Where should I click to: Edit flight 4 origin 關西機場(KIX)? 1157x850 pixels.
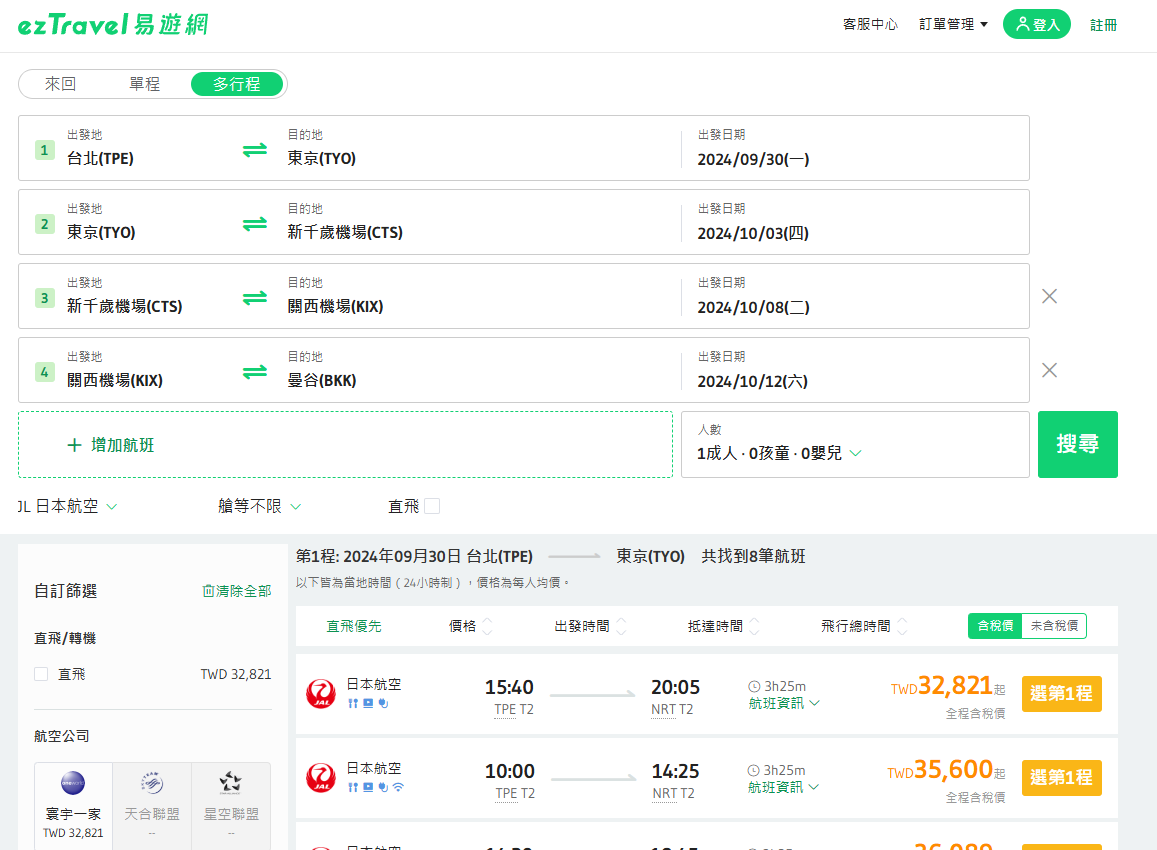tap(115, 380)
